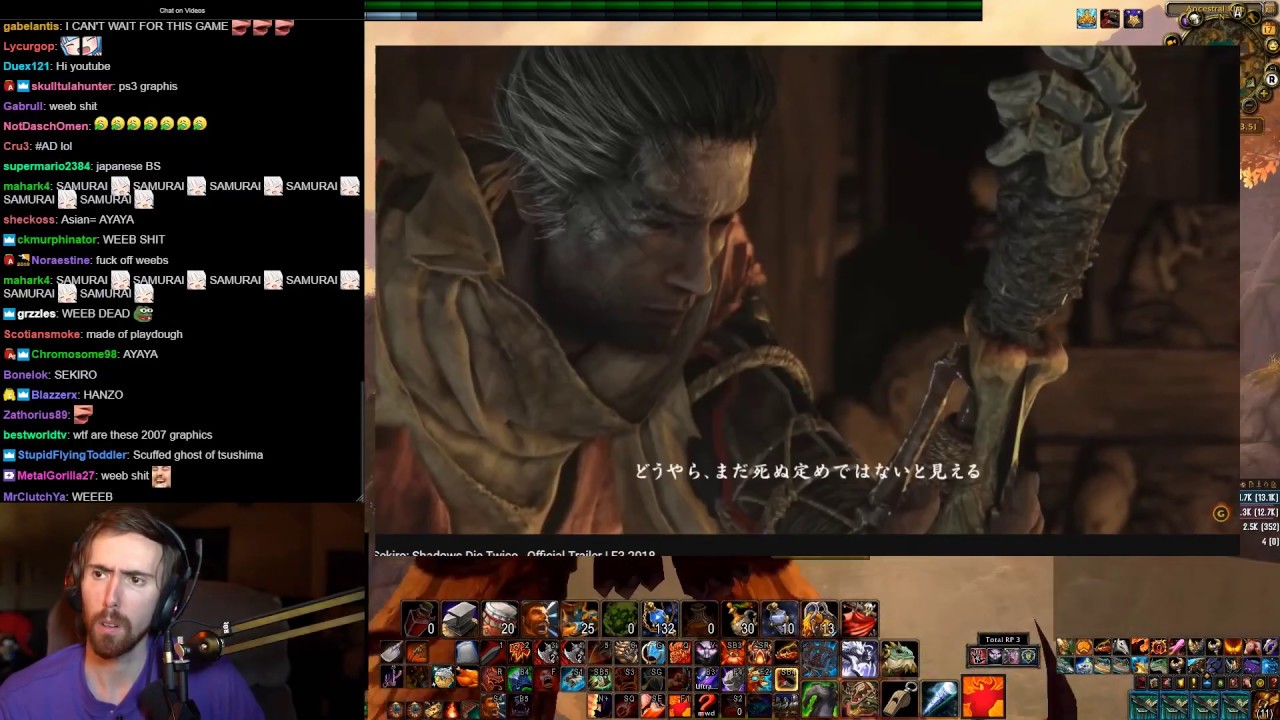This screenshot has height=720, width=1280.
Task: Click the roast chicken food icon
Action: pyautogui.click(x=467, y=677)
